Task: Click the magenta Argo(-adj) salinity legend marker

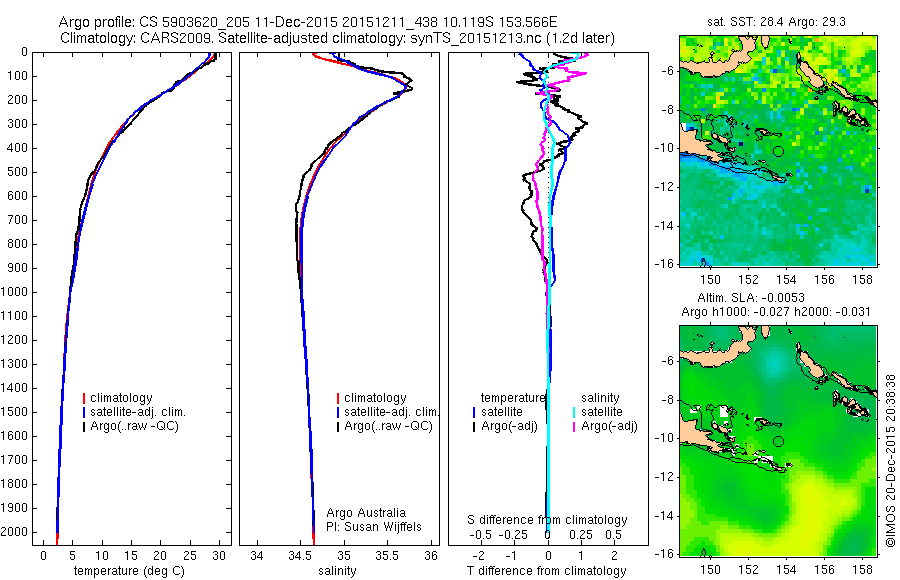Action: pyautogui.click(x=574, y=427)
